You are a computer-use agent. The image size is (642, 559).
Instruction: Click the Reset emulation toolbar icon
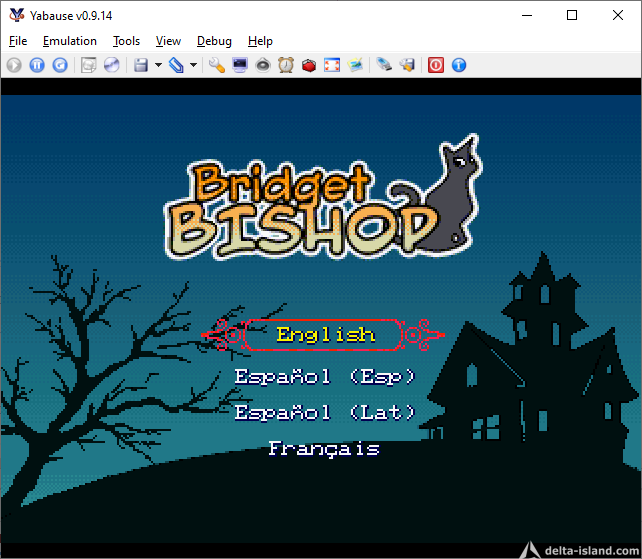point(60,65)
